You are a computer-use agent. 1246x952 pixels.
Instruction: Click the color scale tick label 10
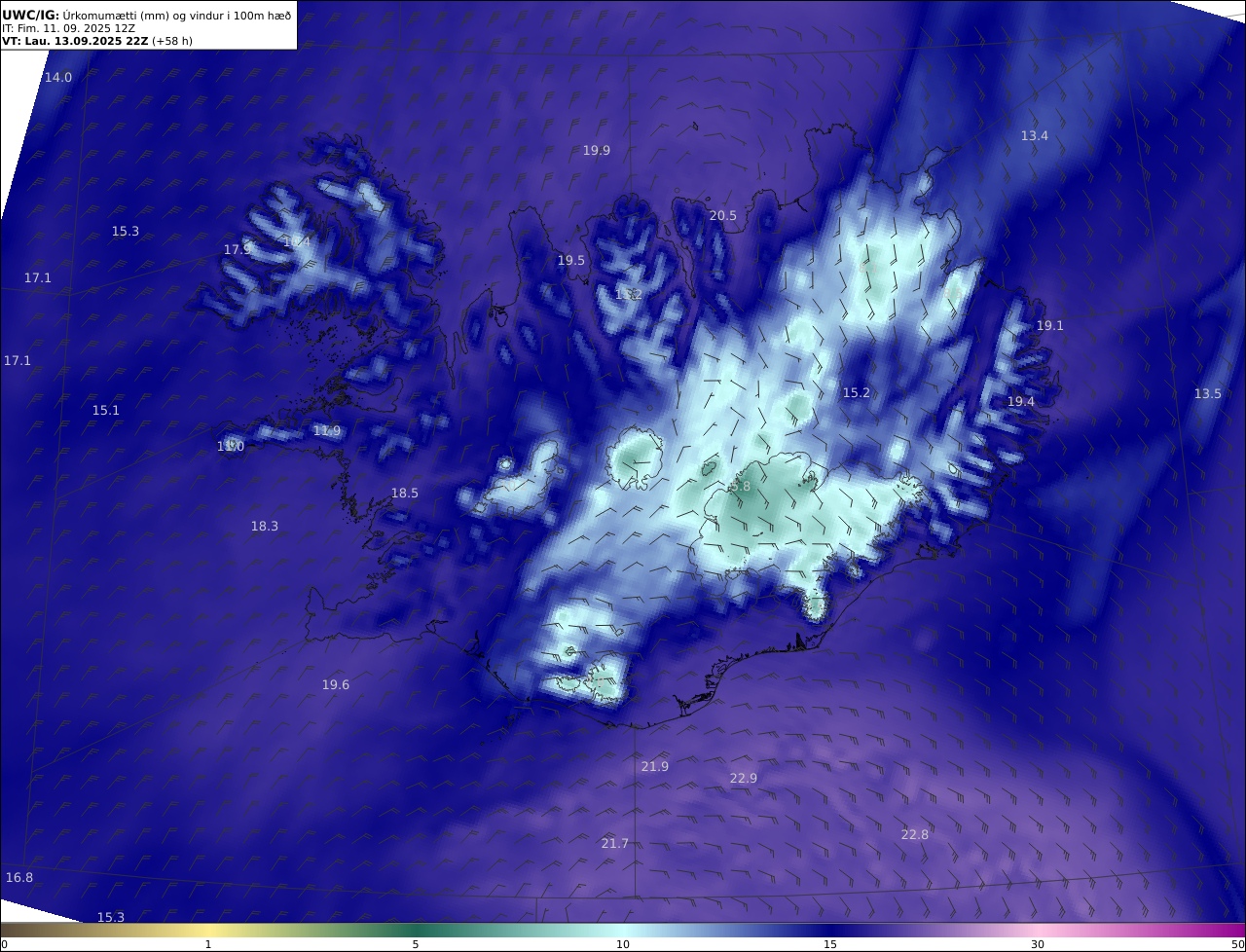[x=623, y=945]
